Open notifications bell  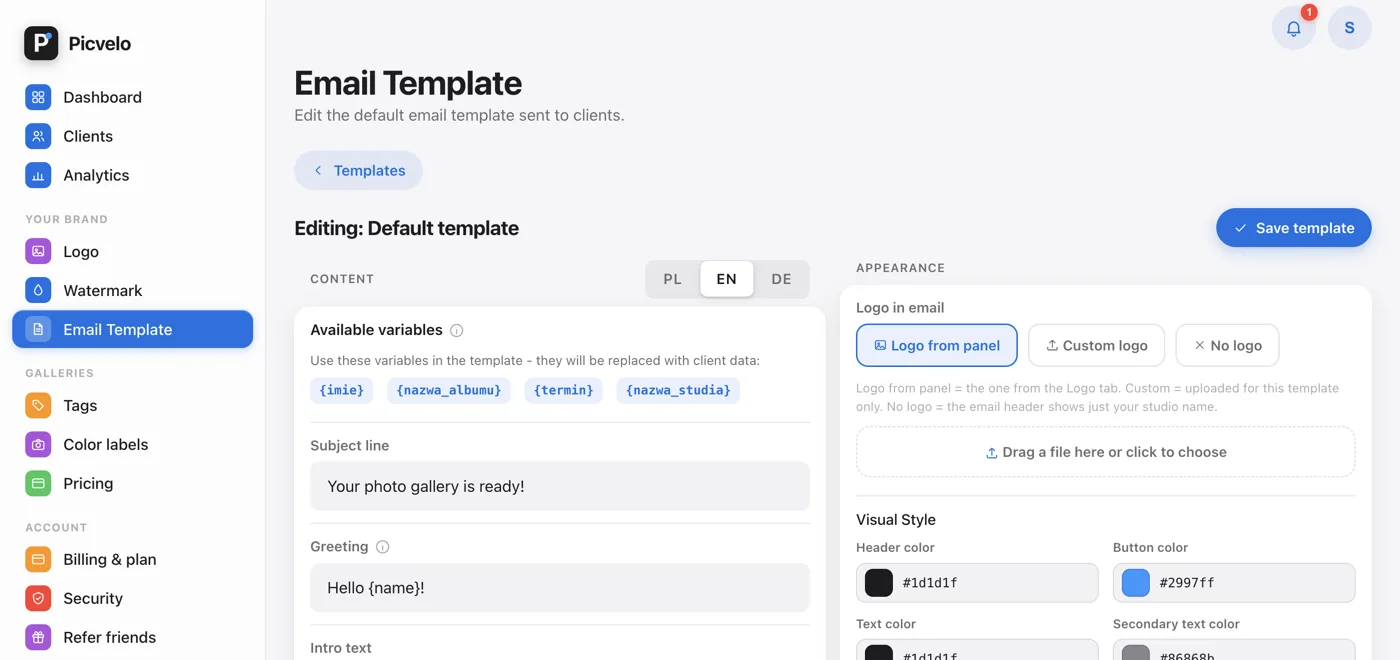point(1293,28)
